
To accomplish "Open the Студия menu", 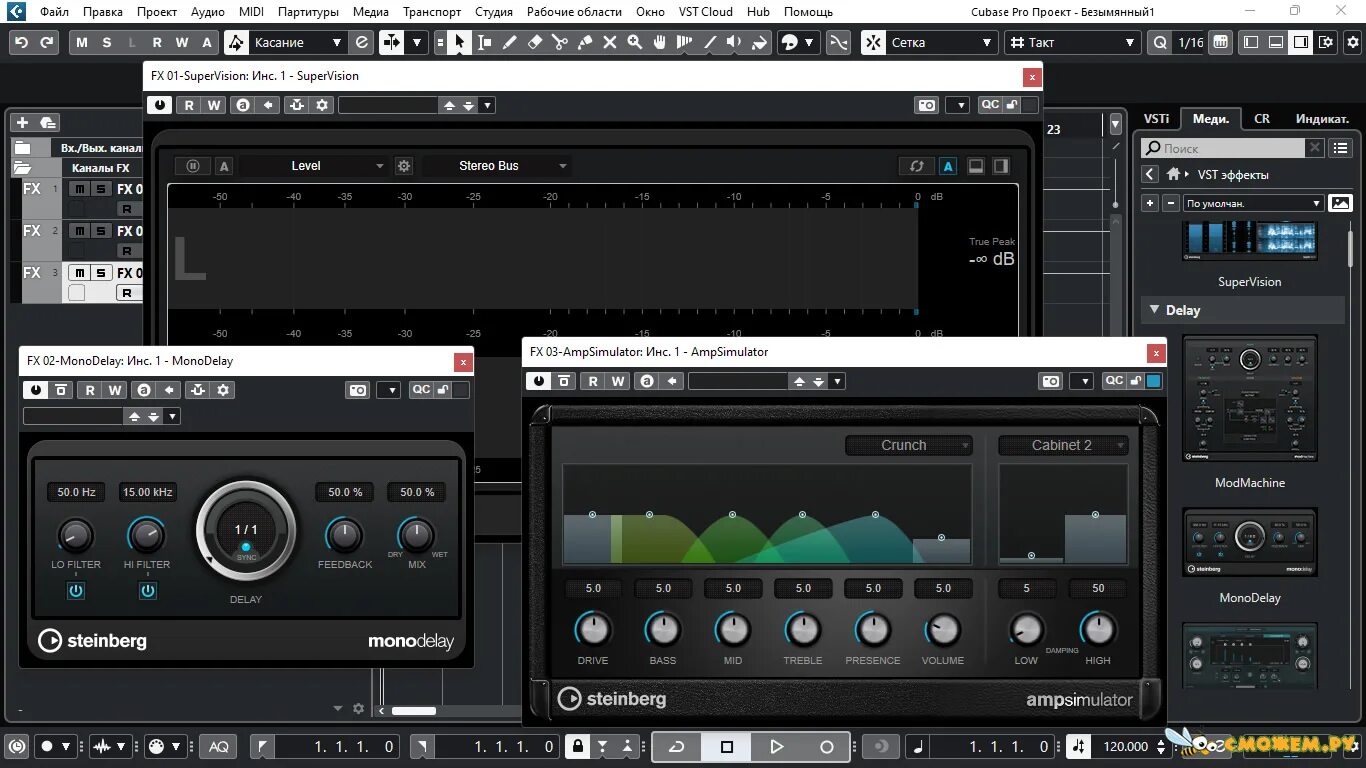I will (x=494, y=12).
